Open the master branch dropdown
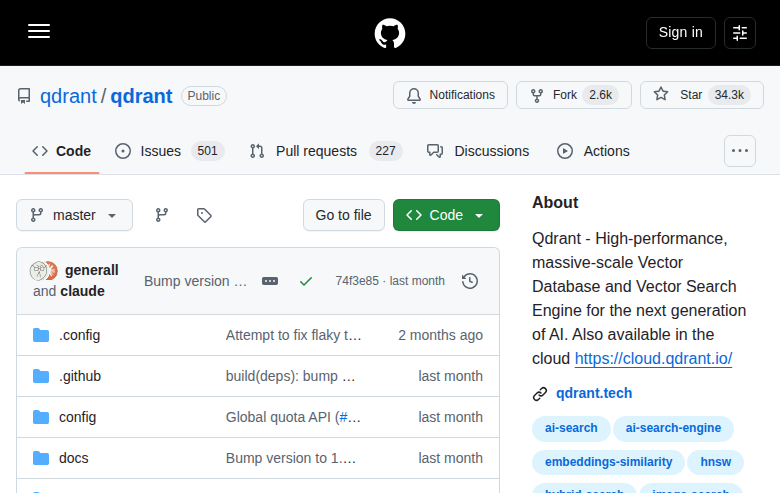 click(x=74, y=215)
